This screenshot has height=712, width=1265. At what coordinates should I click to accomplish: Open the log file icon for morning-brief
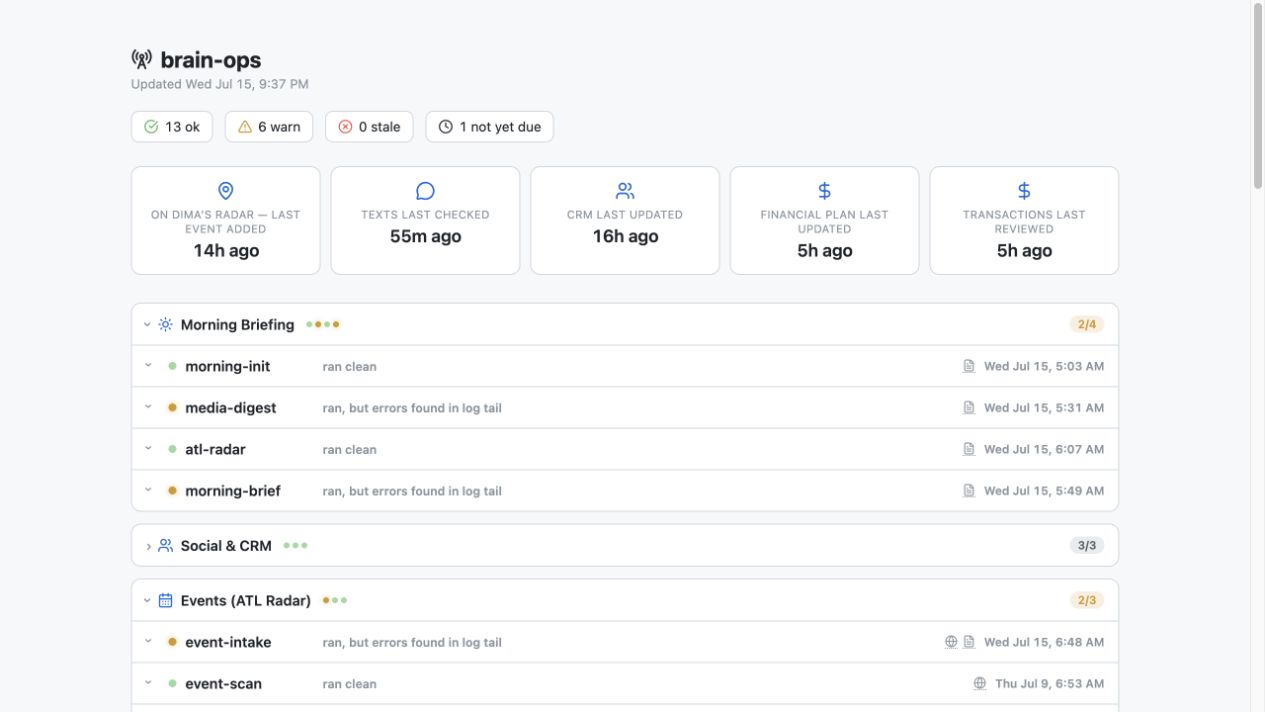[969, 491]
